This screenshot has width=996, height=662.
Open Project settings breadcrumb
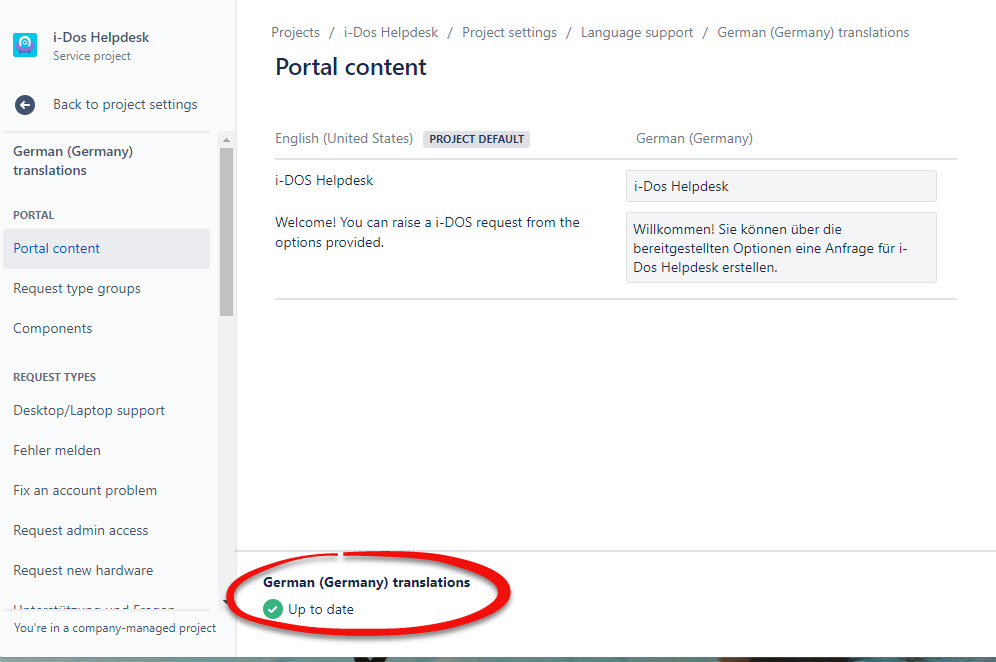(509, 32)
